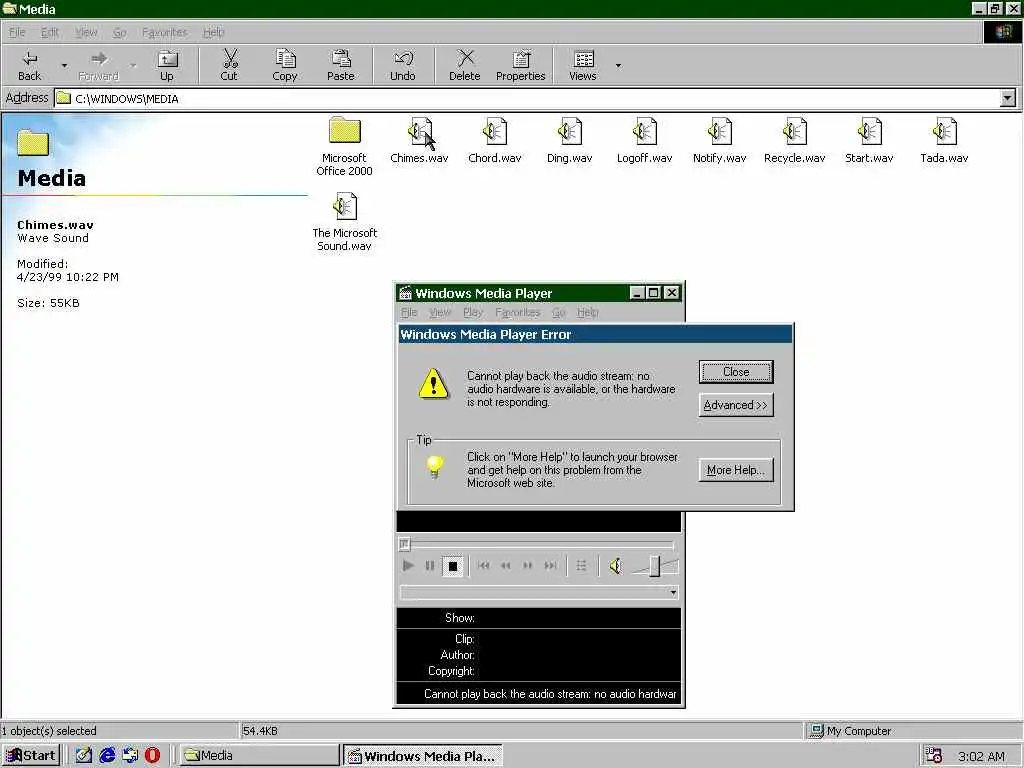Click the Windows logo throbber in Explorer
Screen dimensions: 1024x768
pyautogui.click(x=1002, y=32)
